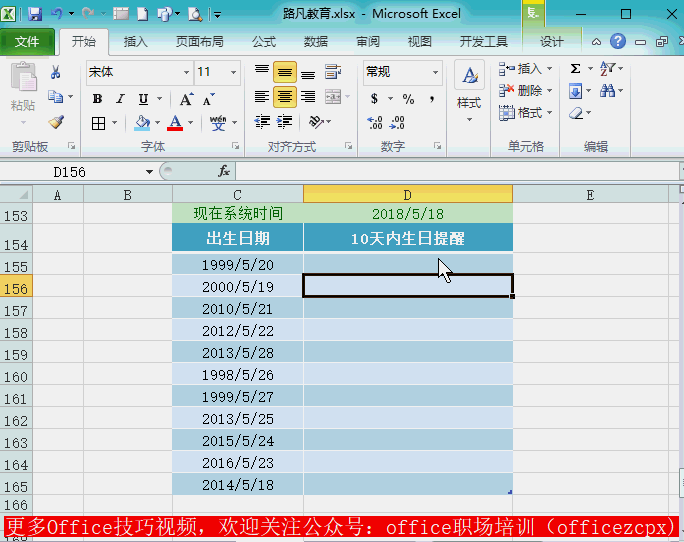Click in the formula bar input
This screenshot has height=542, width=684.
point(457,171)
